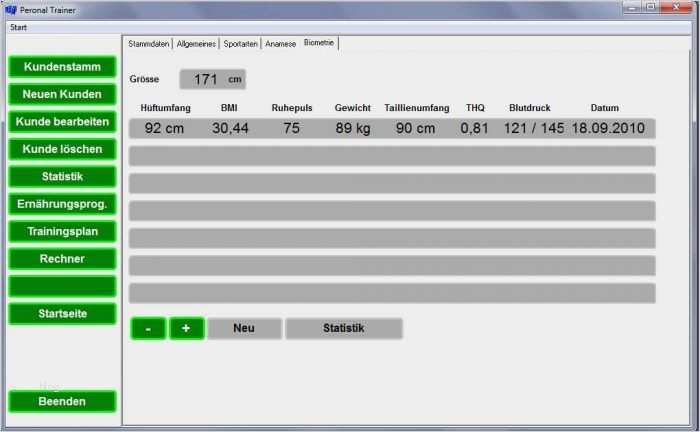Select the Biometrie tab
700x432 pixels.
pos(319,42)
